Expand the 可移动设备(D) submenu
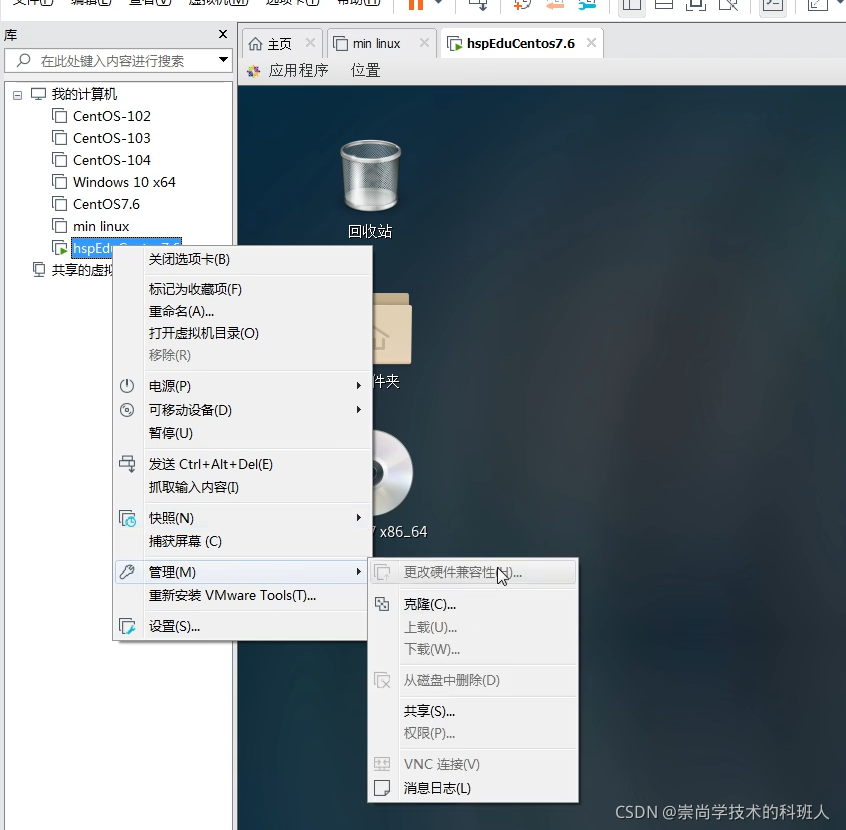Viewport: 846px width, 830px height. (x=241, y=410)
